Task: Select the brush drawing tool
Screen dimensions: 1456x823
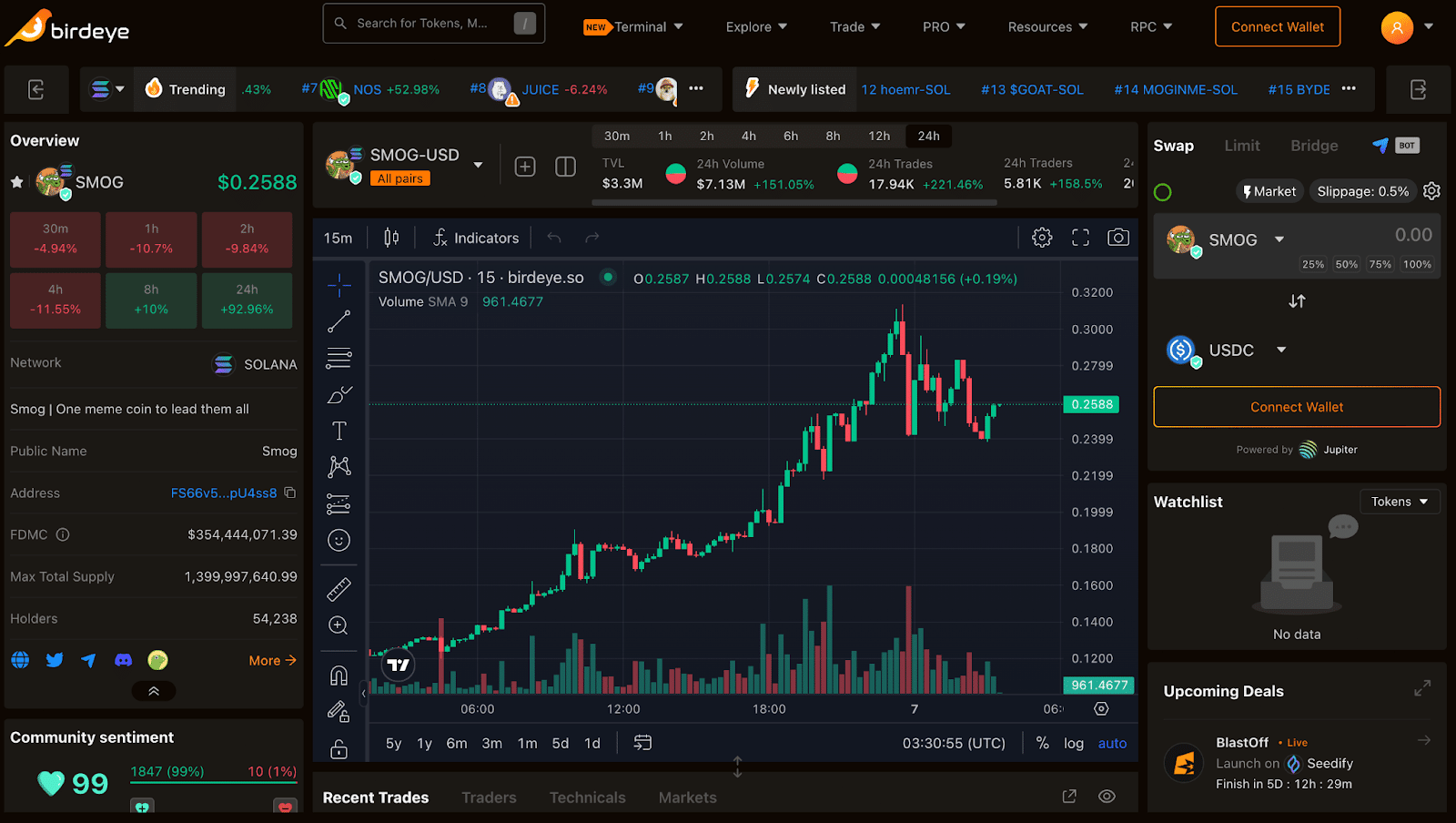Action: pos(339,394)
